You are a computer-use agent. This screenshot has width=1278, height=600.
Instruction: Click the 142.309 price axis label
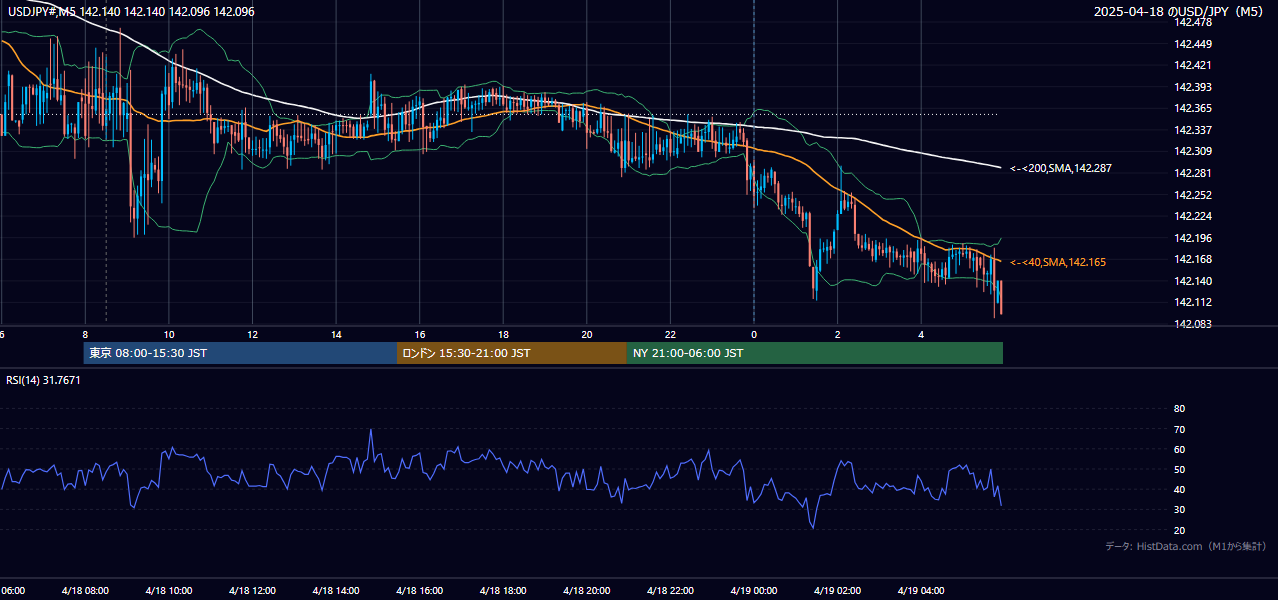pos(1195,151)
